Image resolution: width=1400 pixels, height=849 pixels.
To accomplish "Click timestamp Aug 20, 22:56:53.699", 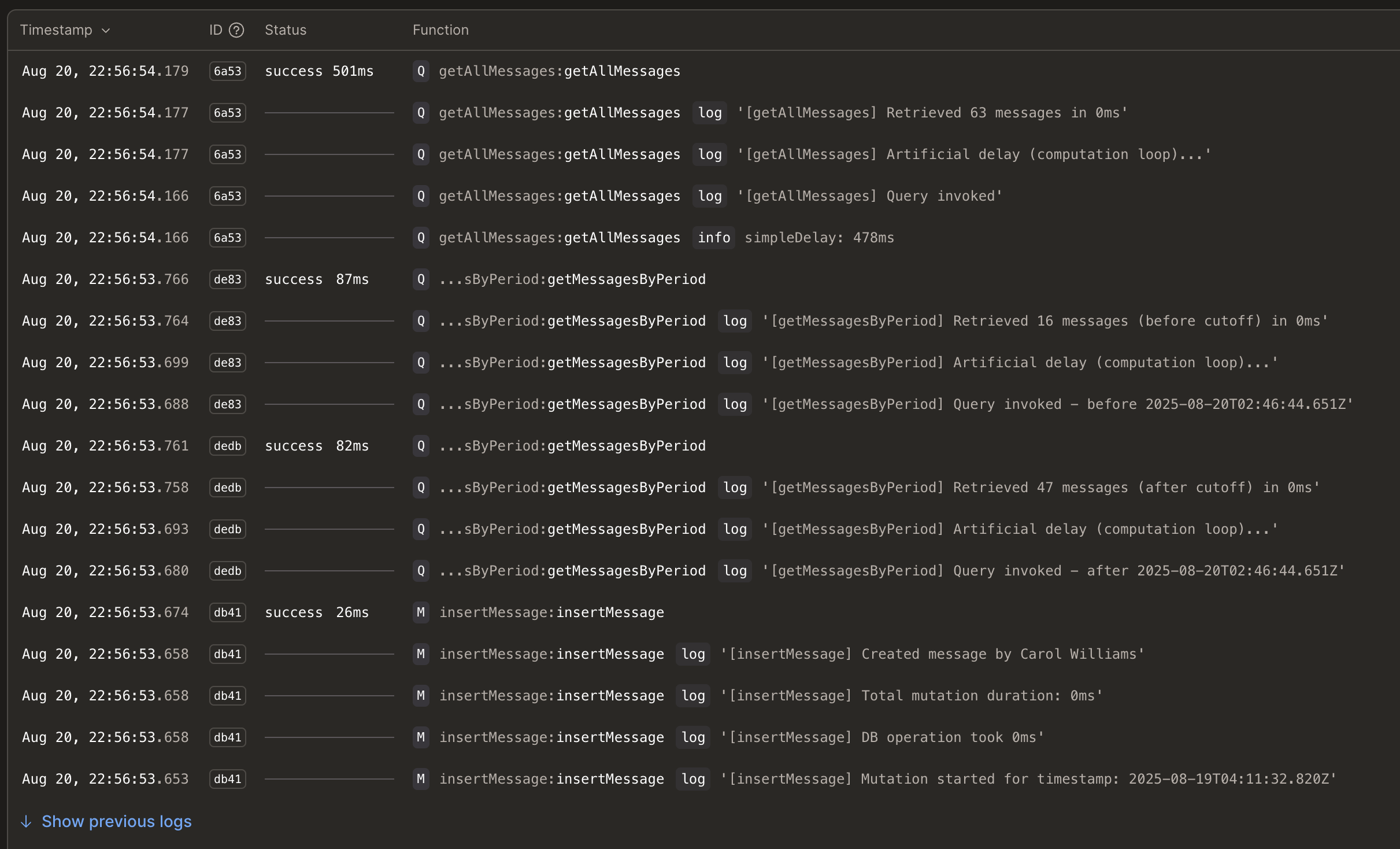I will [x=105, y=363].
